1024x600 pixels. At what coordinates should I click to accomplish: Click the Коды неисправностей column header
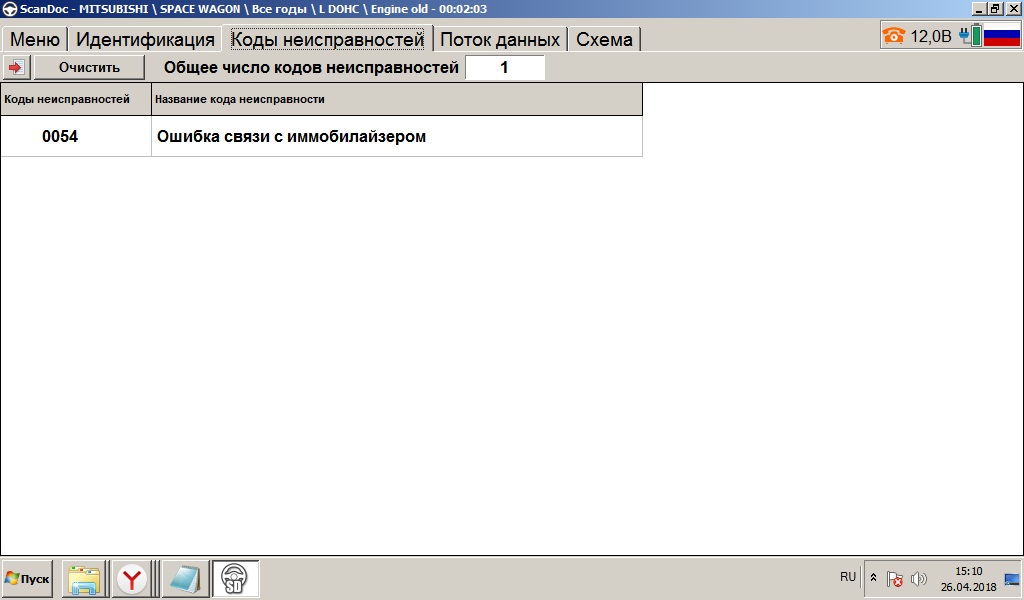point(76,99)
